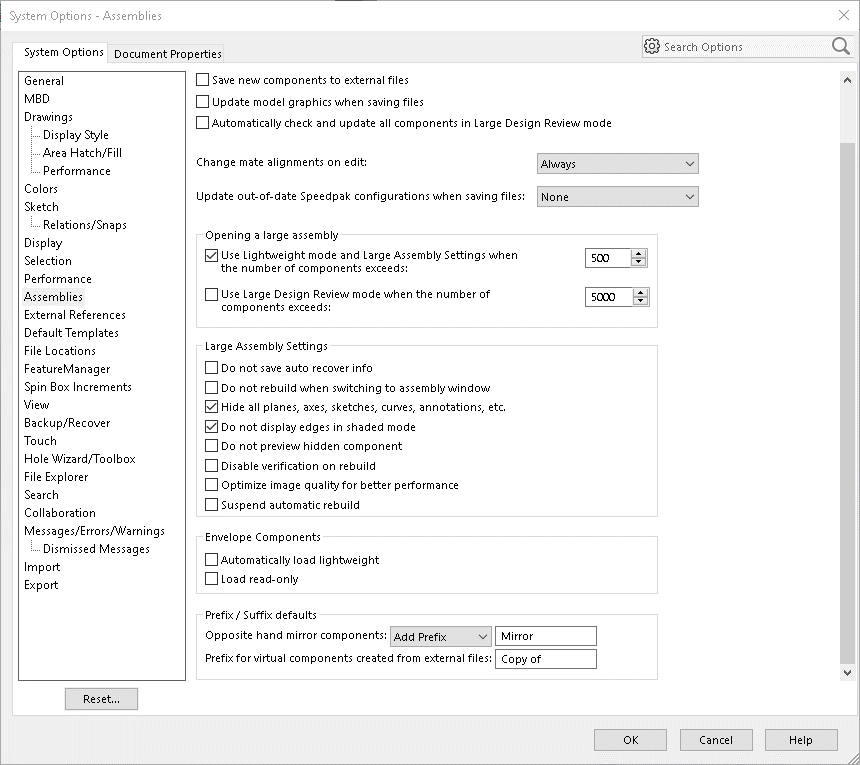Open File Locations options
This screenshot has height=765, width=860.
(60, 351)
